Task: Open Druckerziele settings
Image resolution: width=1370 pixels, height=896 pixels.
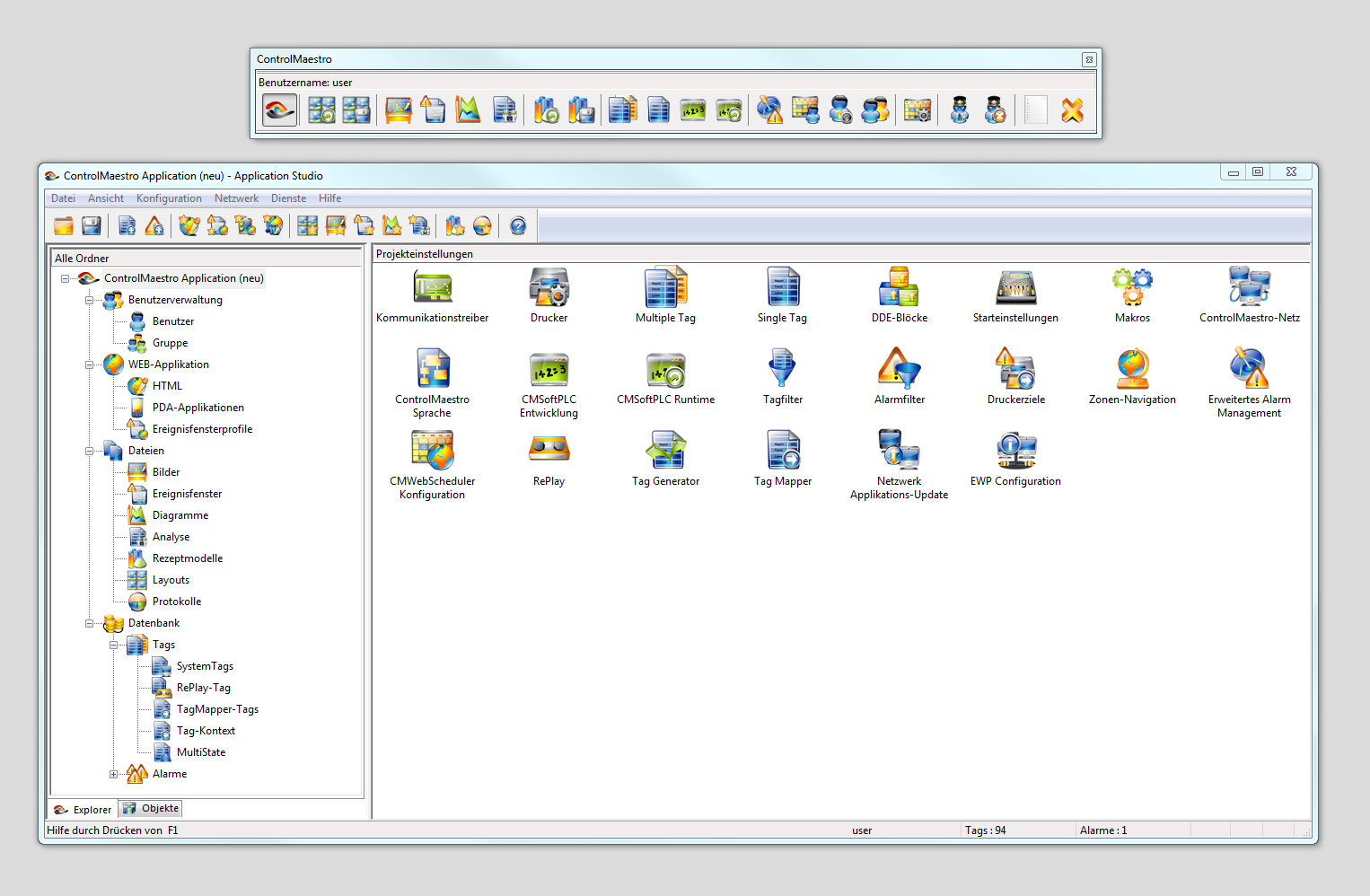Action: click(x=1016, y=369)
